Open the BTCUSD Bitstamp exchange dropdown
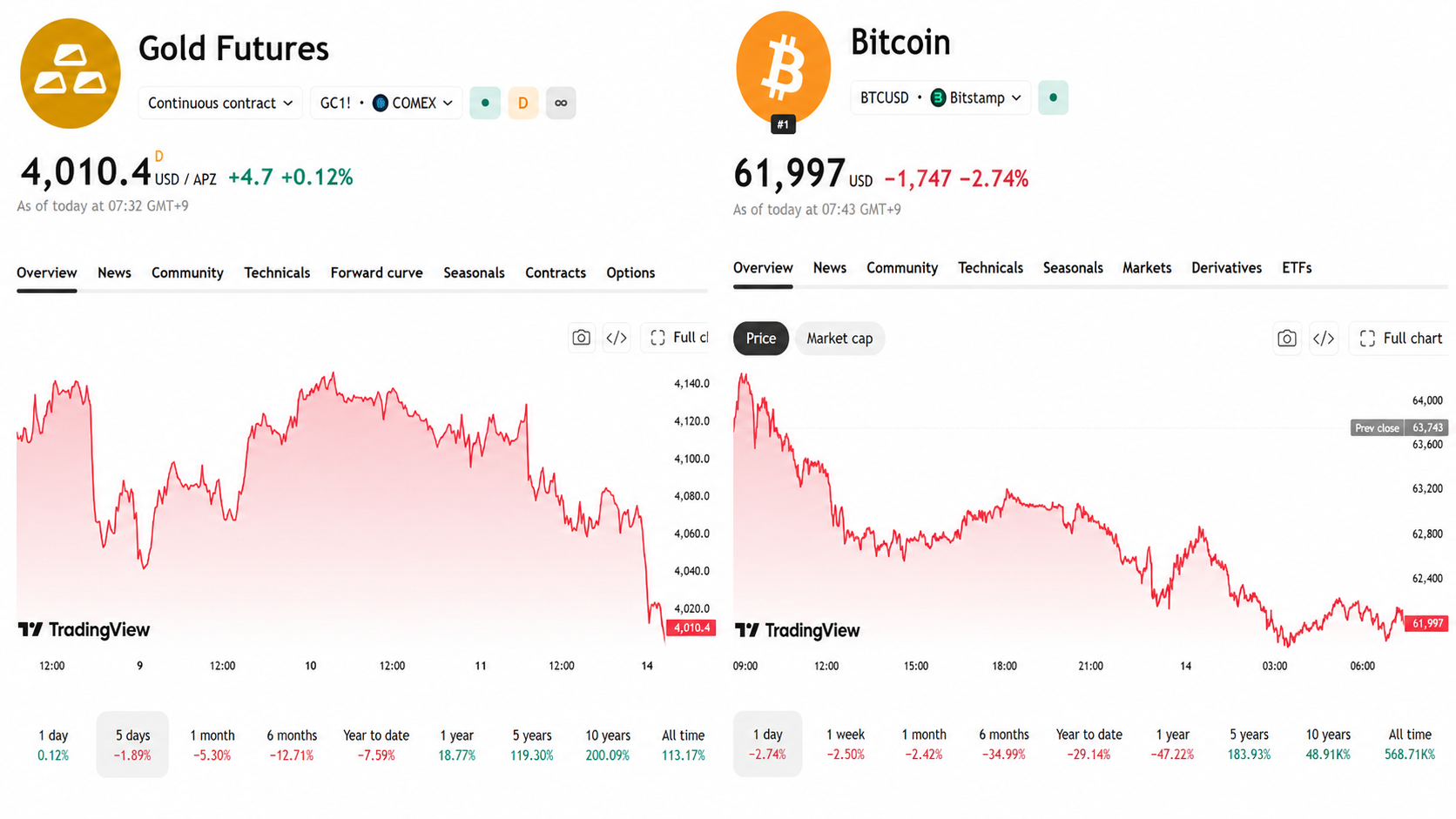Viewport: 1456px width, 819px height. coord(940,97)
